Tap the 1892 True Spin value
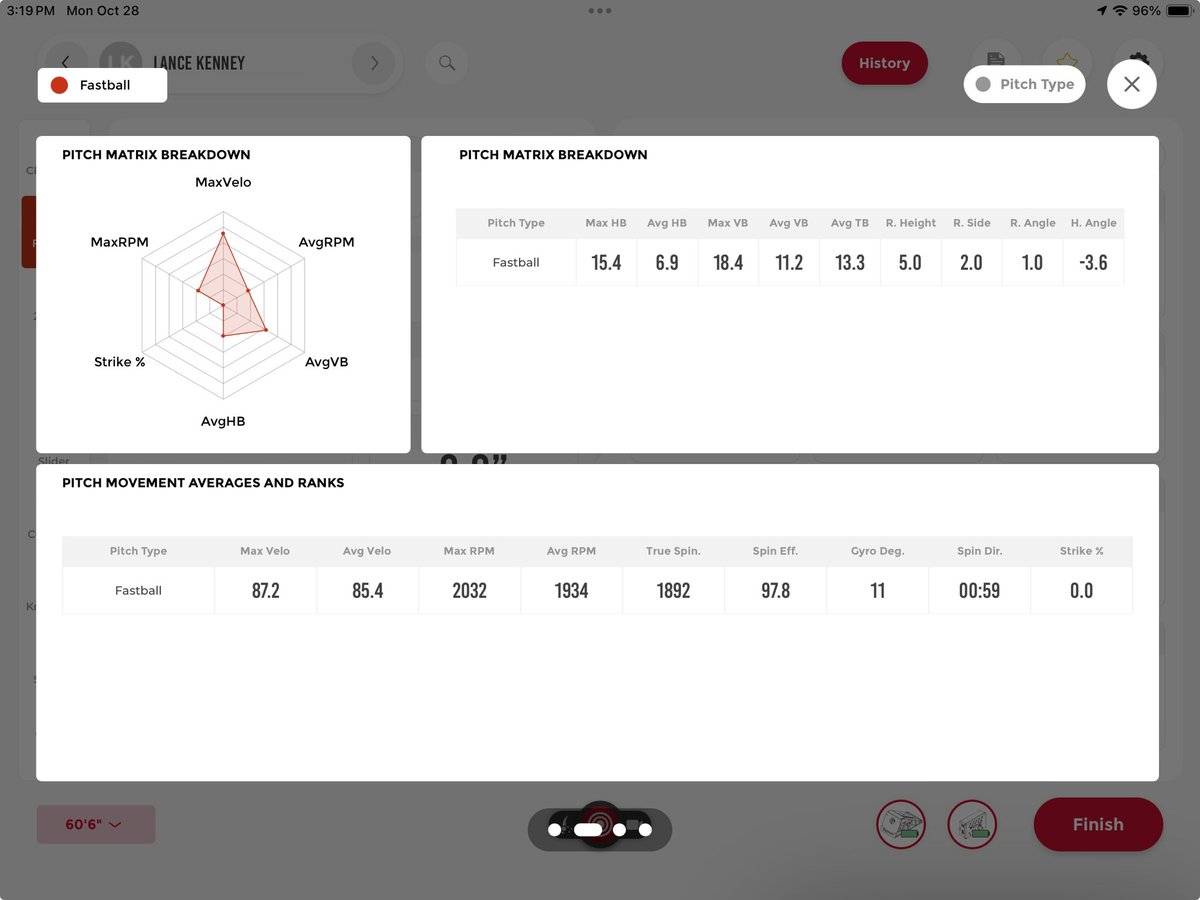Screen dimensions: 1200x900 (x=673, y=590)
